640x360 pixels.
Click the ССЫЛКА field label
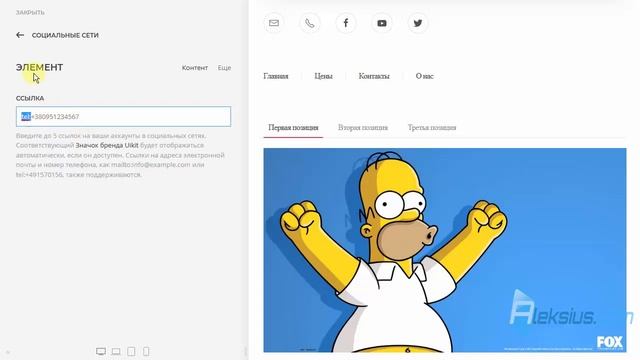click(30, 98)
